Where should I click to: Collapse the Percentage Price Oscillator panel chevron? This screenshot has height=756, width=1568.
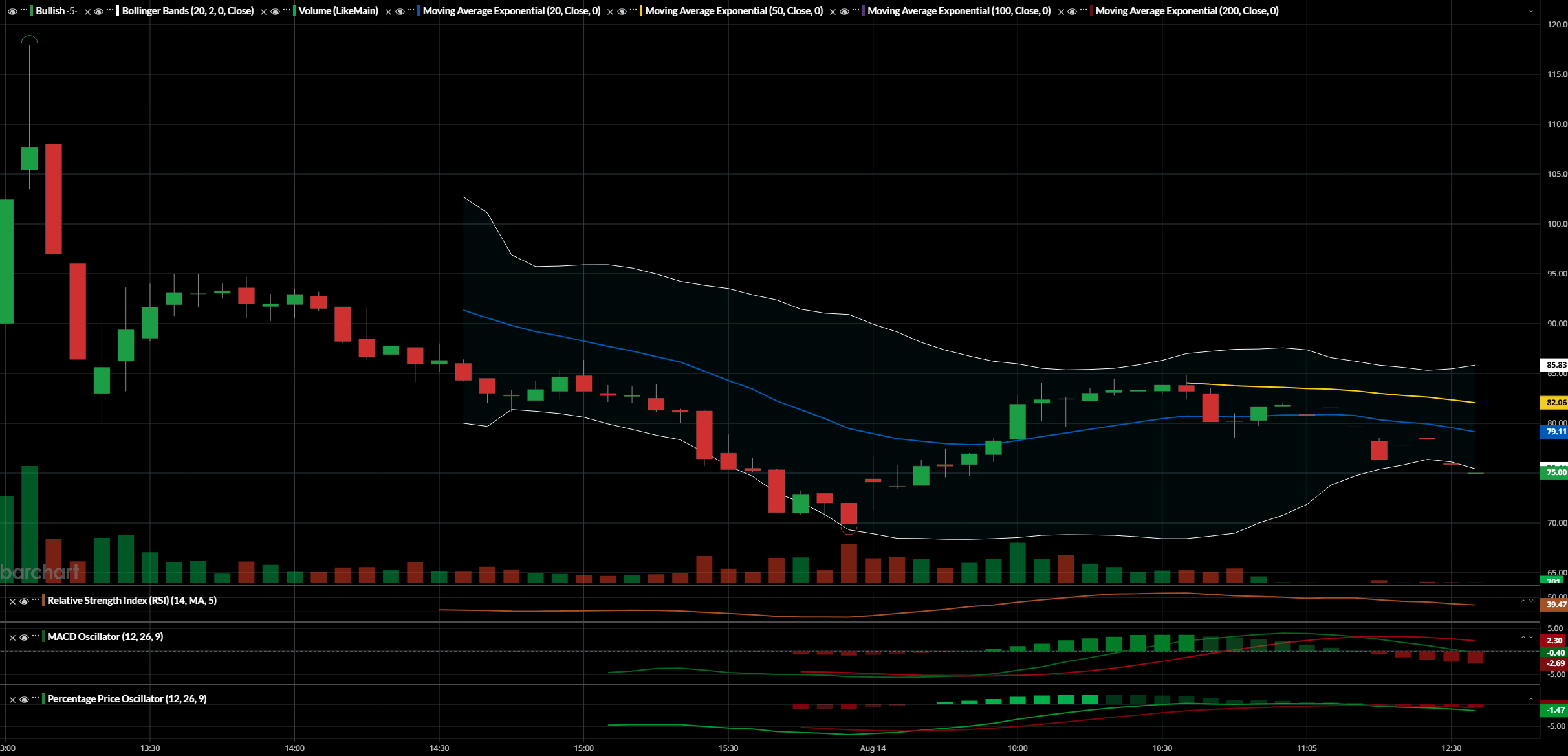(1530, 699)
